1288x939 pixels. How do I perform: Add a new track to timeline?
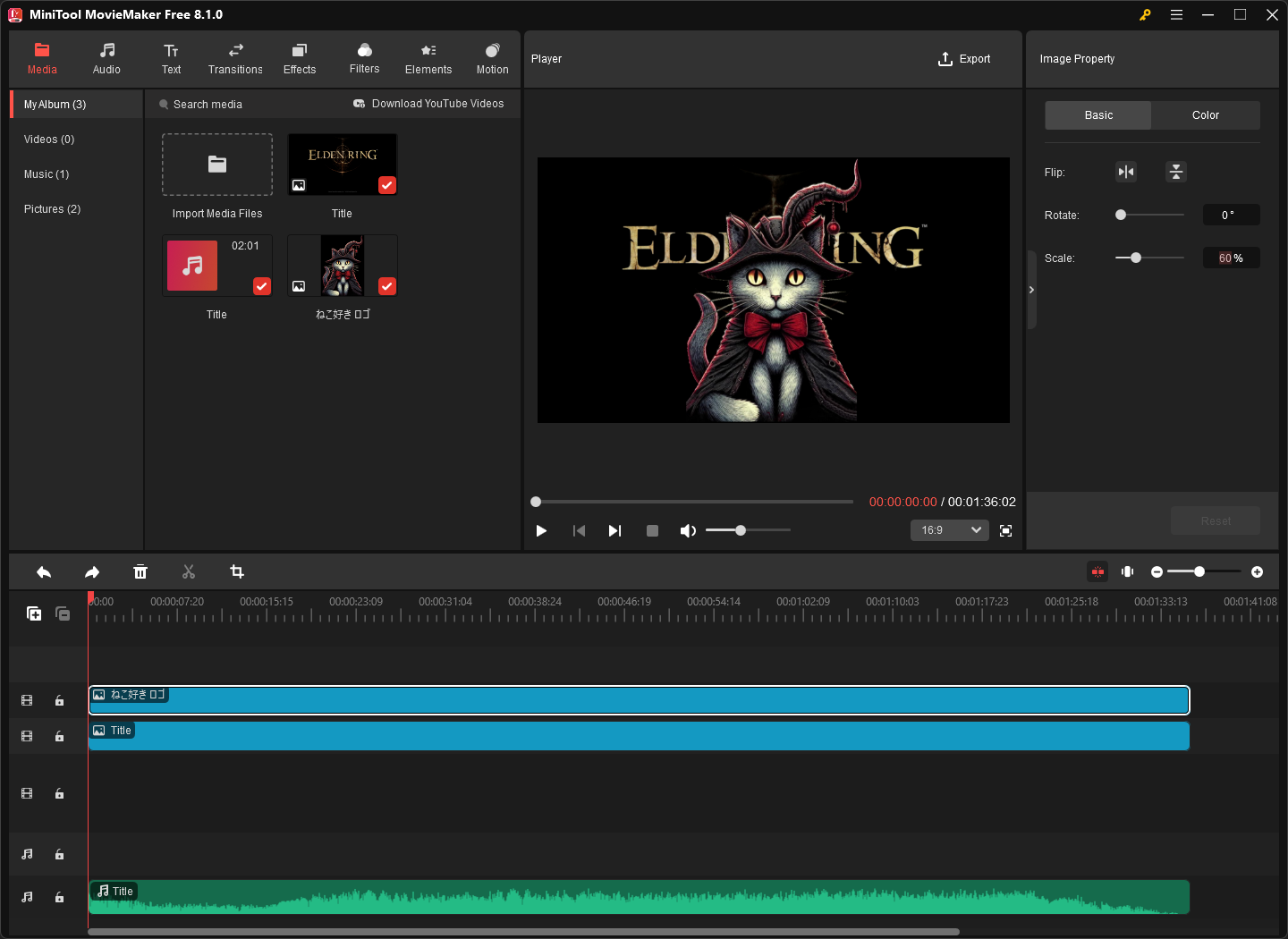tap(34, 613)
